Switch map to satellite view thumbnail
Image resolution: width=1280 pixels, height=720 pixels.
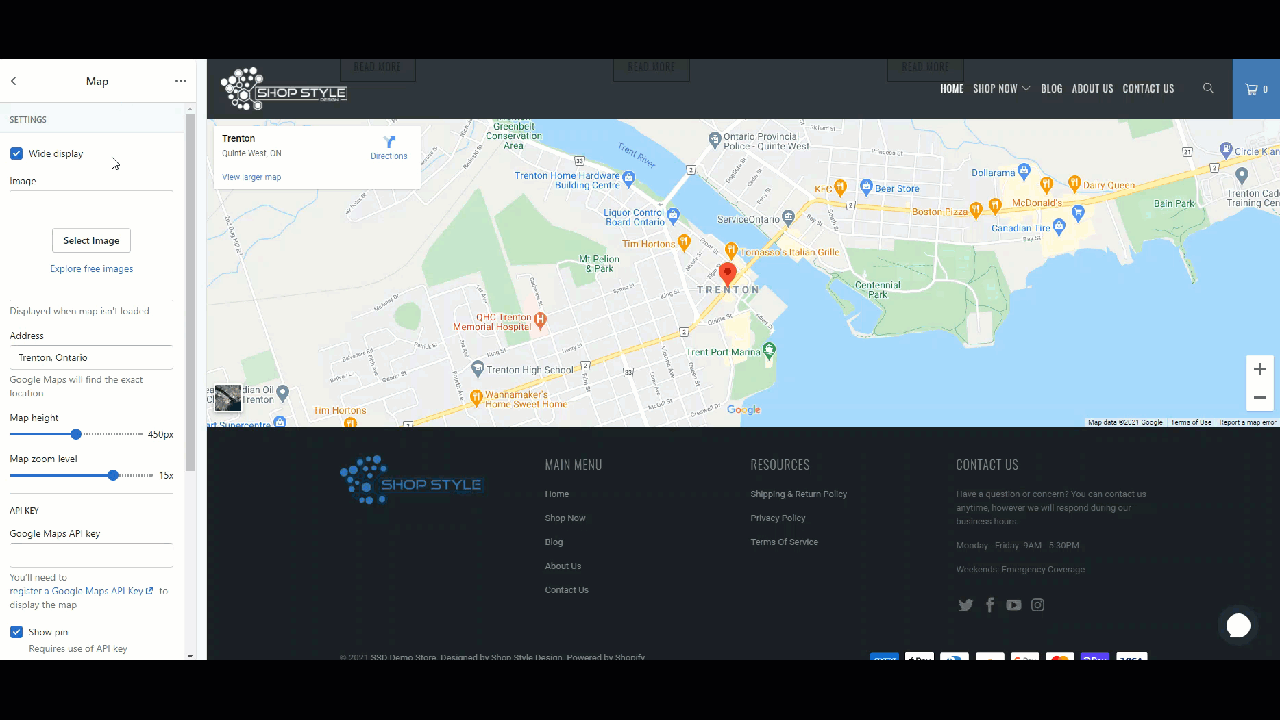228,398
